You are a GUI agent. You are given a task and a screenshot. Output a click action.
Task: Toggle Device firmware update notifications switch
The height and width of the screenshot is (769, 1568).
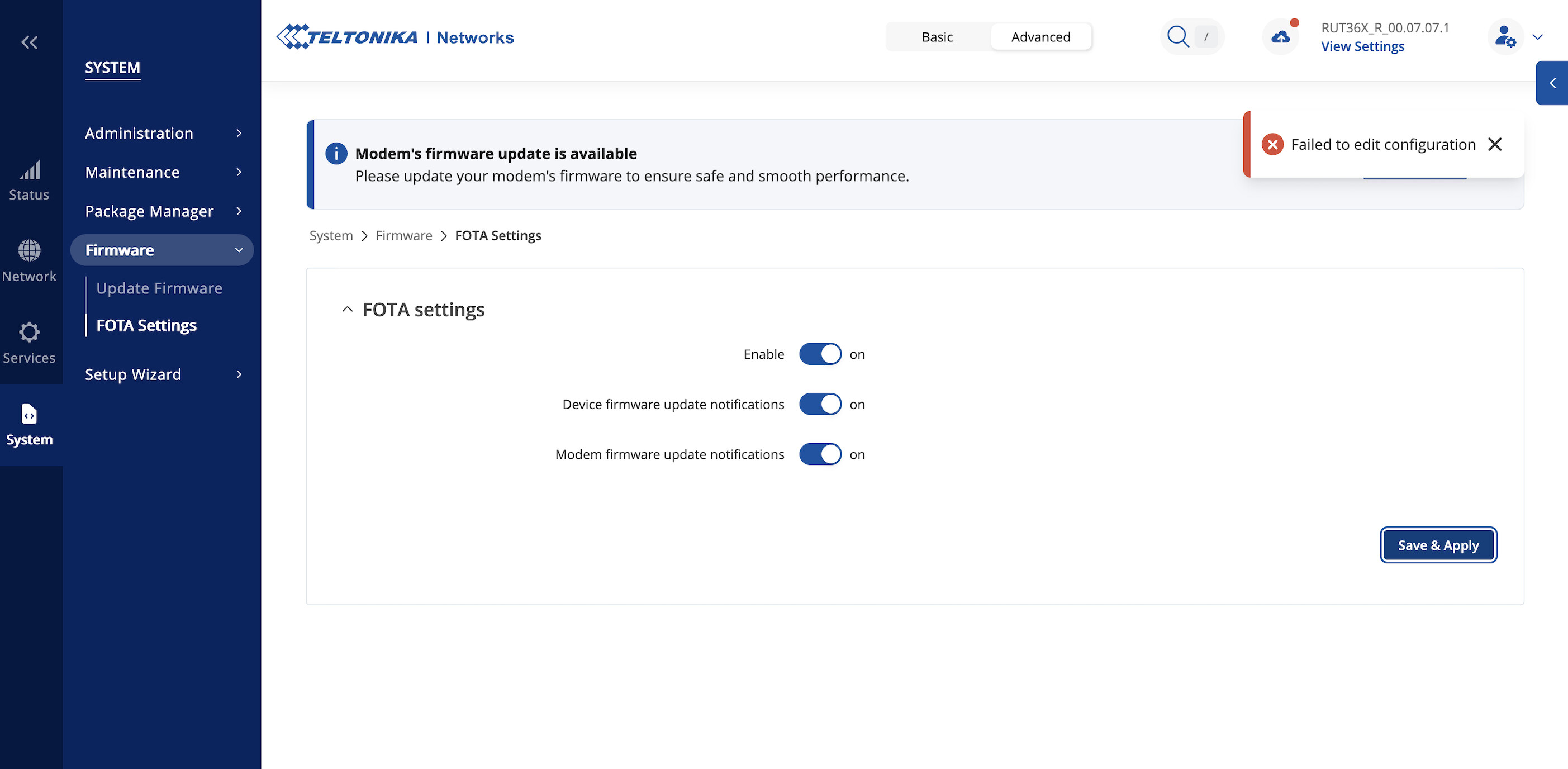click(820, 404)
